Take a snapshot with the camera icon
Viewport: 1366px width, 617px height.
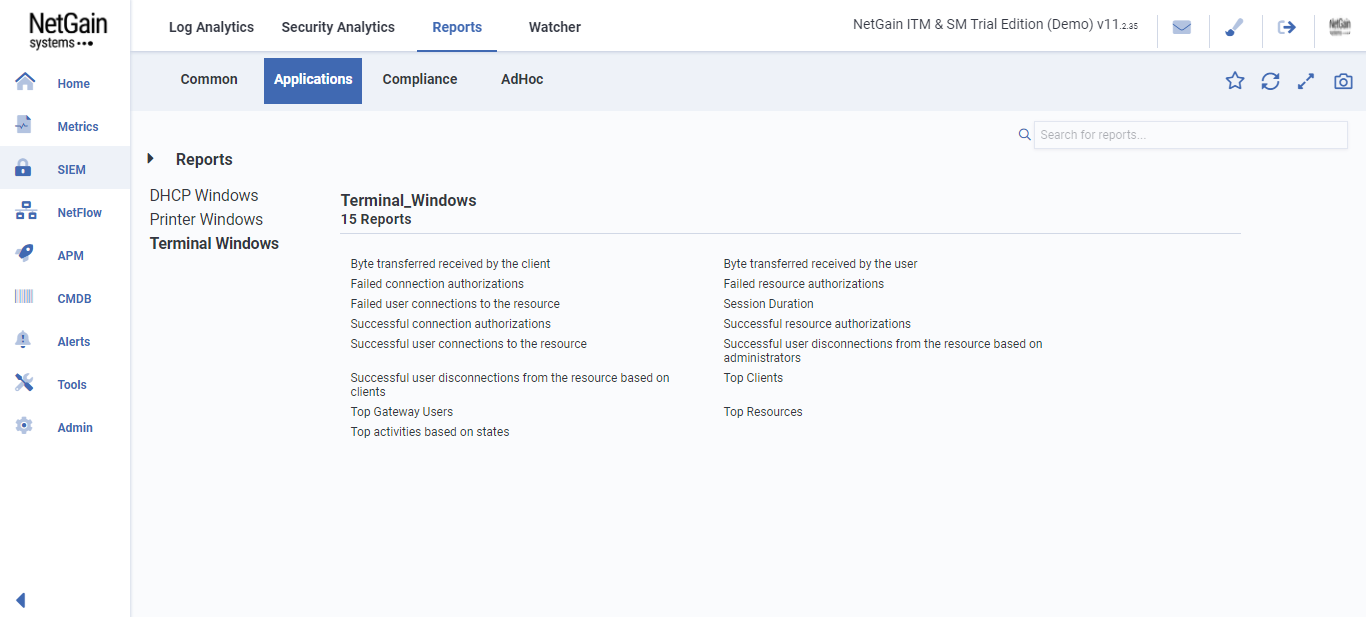[1343, 82]
